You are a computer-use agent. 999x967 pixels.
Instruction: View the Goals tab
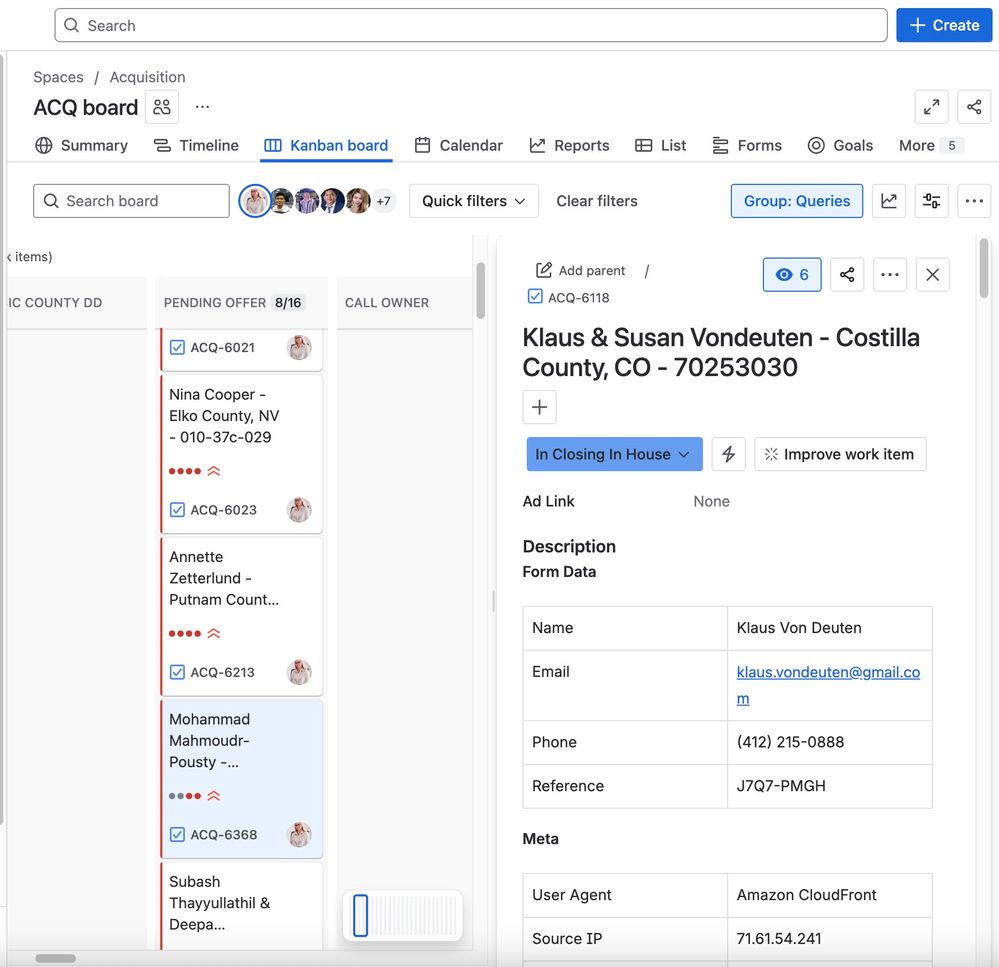(x=840, y=145)
